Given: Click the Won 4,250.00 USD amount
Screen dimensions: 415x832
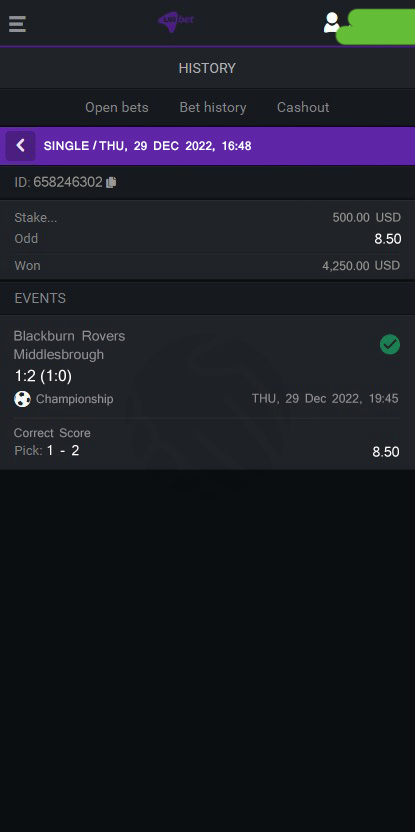Looking at the screenshot, I should point(361,266).
